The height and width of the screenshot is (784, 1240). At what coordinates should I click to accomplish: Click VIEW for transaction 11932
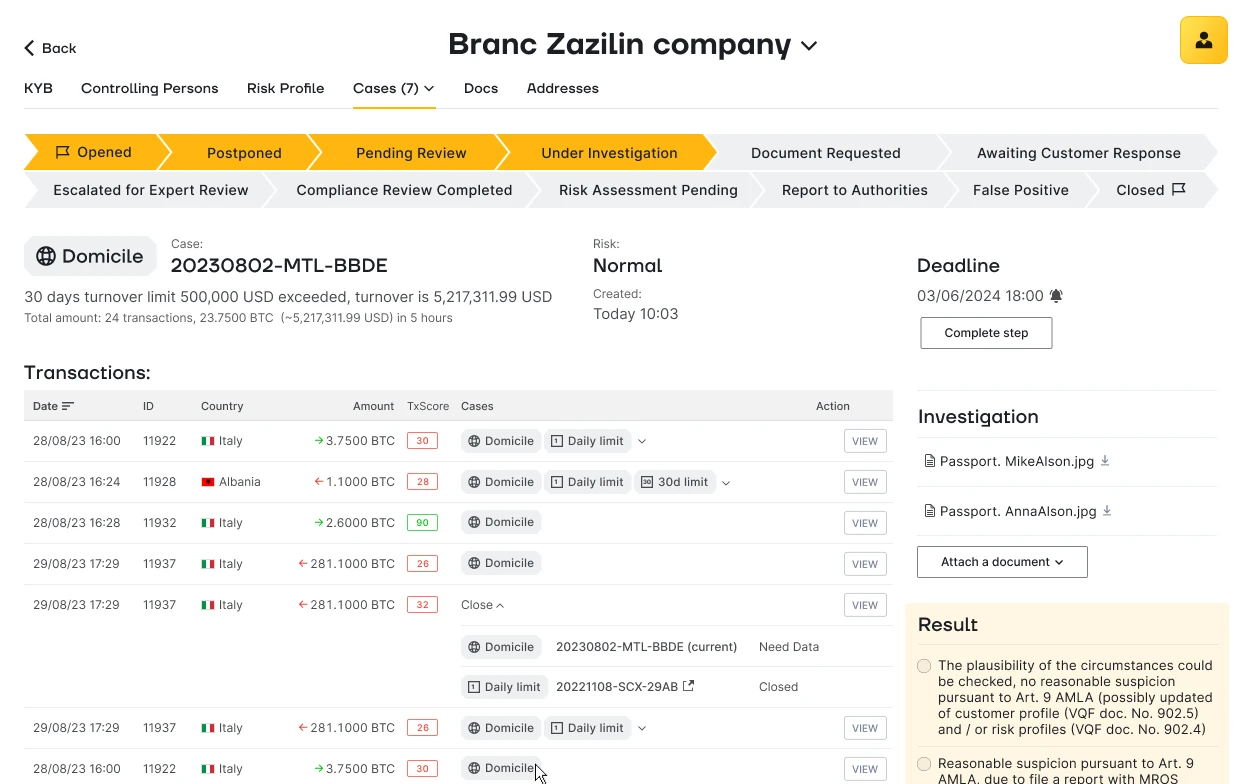865,523
